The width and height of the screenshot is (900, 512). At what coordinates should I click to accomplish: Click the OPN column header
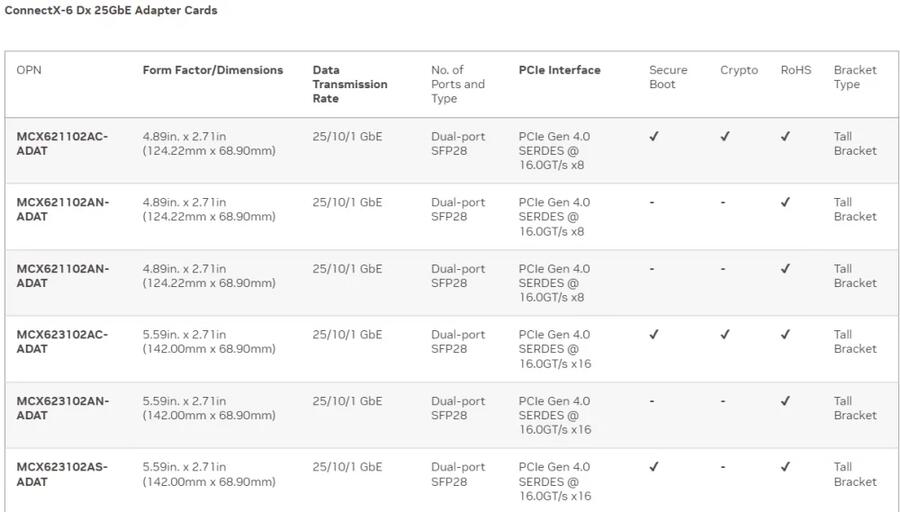[x=29, y=70]
